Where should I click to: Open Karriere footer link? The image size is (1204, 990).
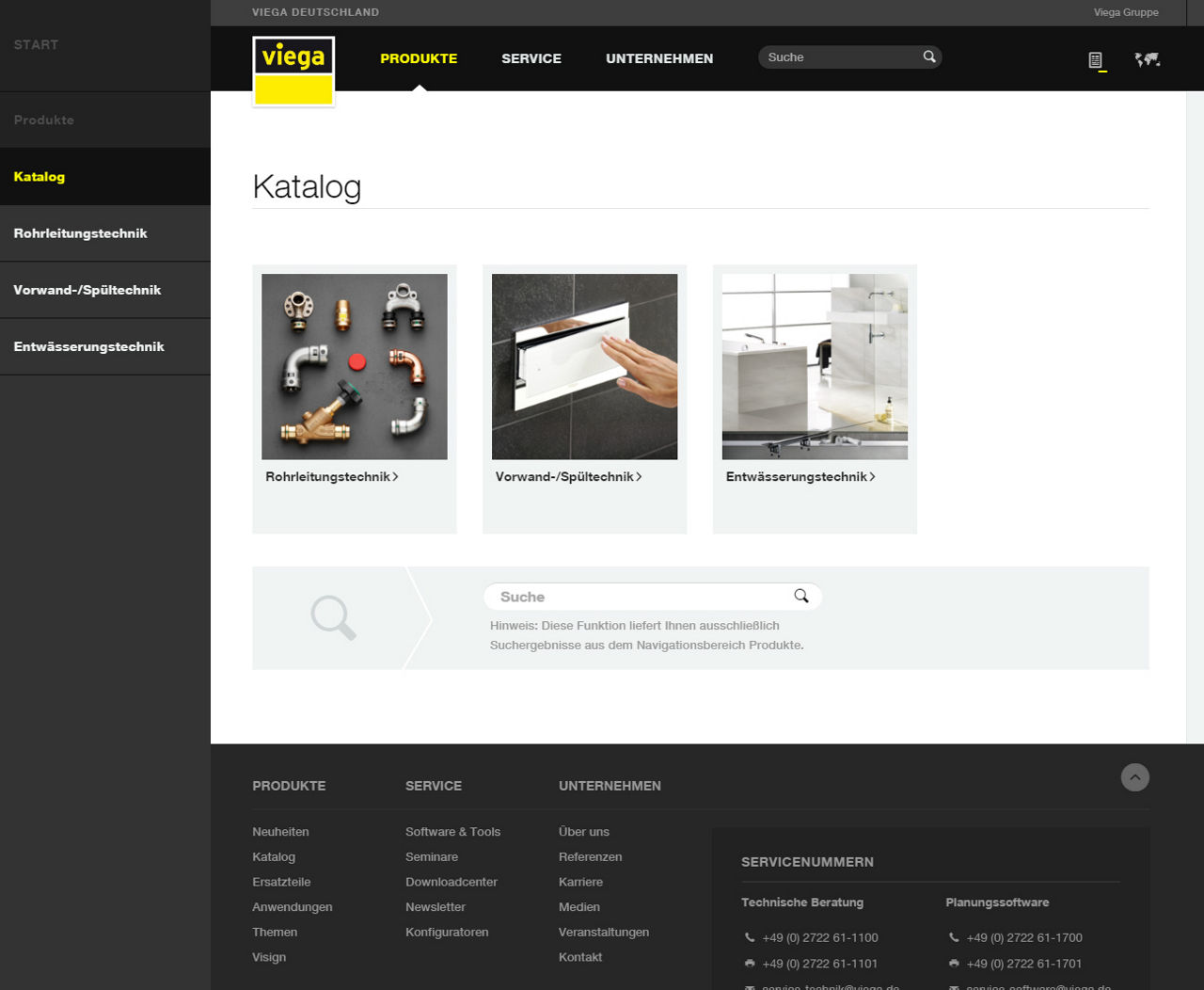(580, 882)
